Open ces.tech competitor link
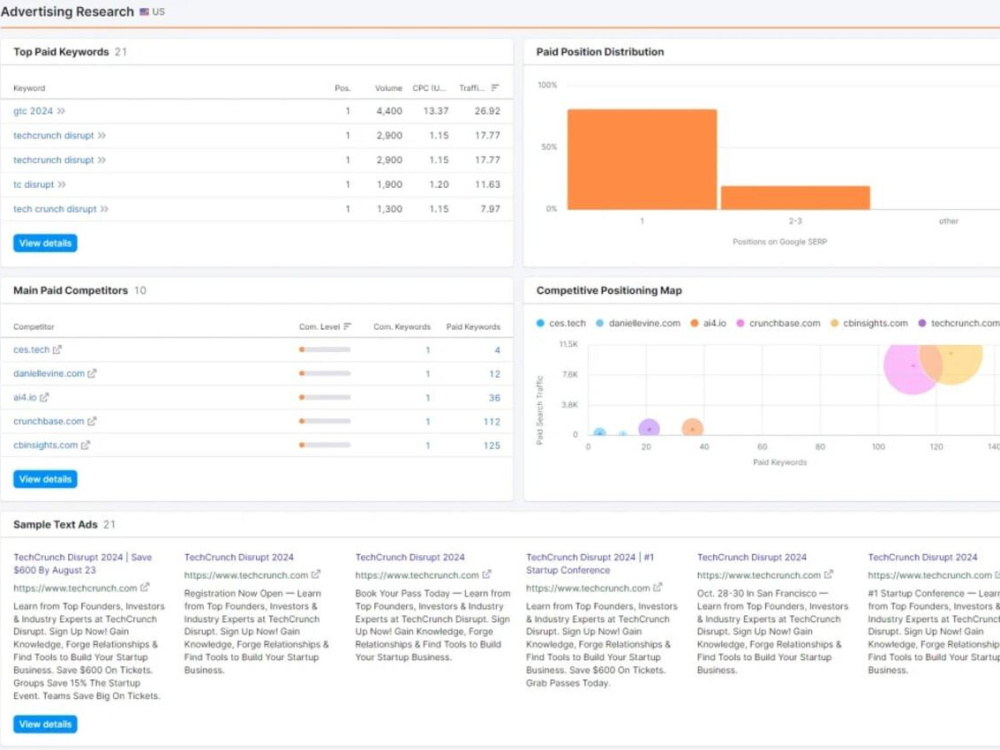This screenshot has width=1000, height=750. pos(31,349)
